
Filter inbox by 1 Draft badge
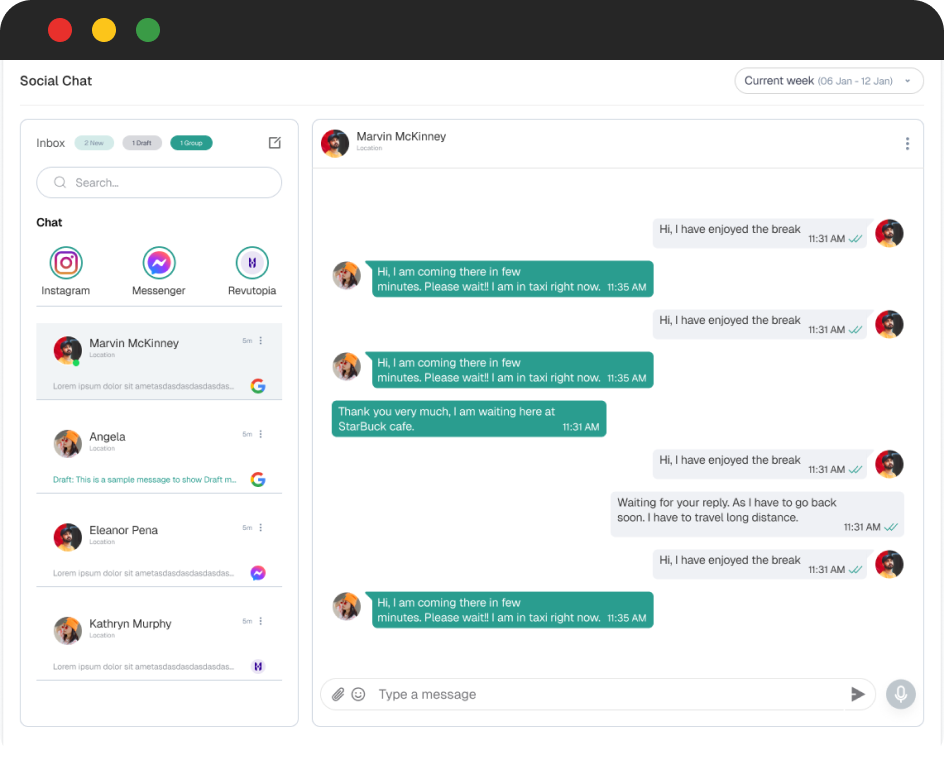[x=142, y=143]
